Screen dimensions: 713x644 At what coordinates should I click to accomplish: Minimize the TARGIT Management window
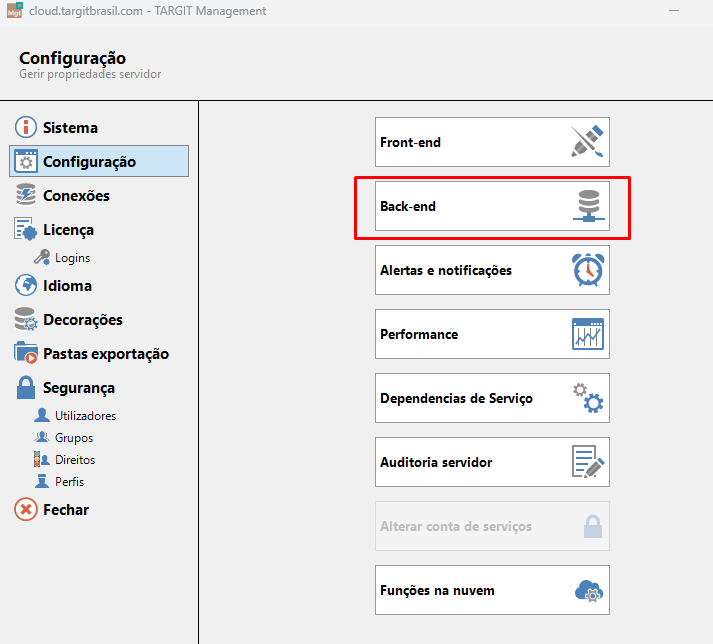click(x=674, y=10)
